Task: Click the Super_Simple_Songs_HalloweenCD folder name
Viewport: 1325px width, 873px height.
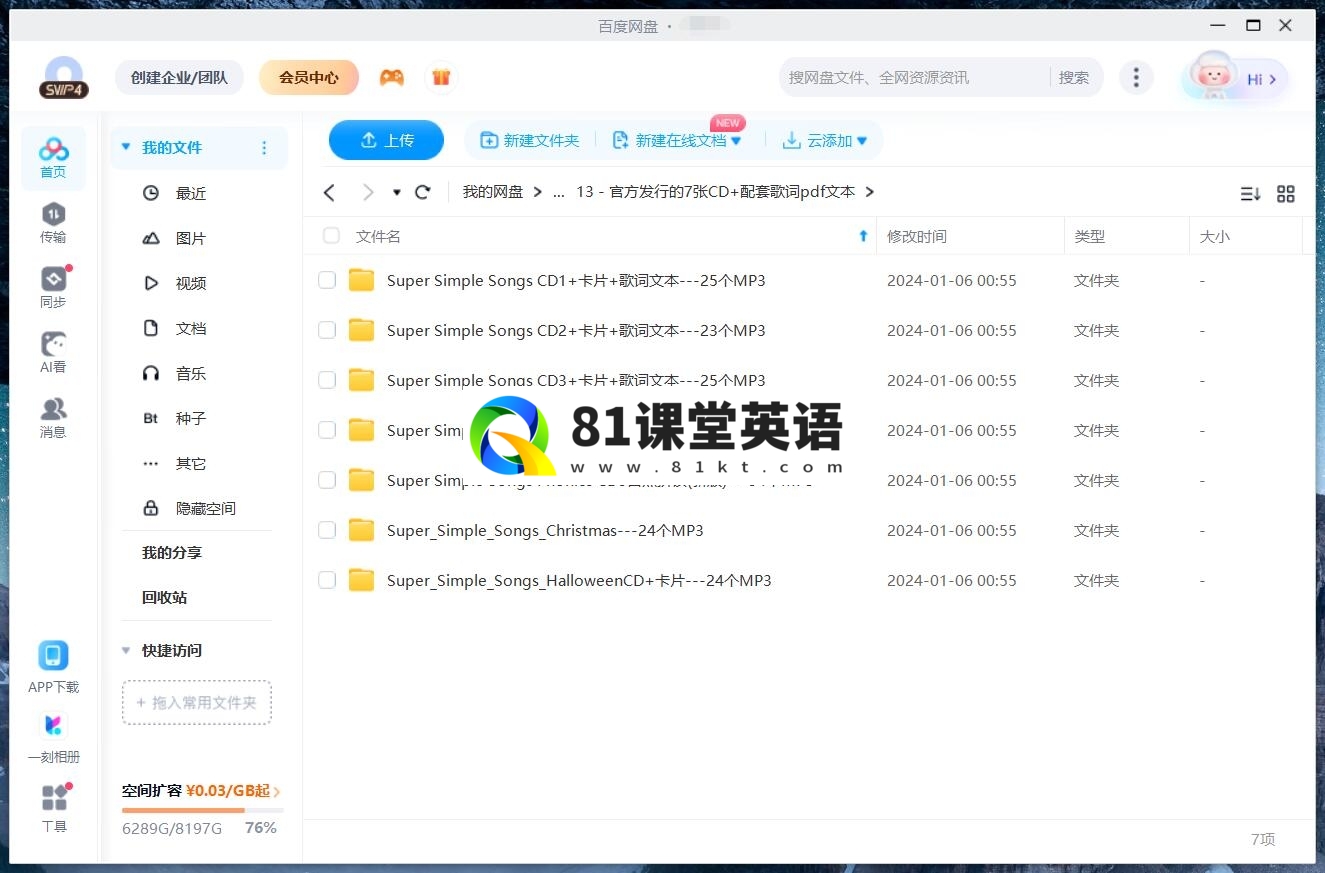Action: click(579, 580)
